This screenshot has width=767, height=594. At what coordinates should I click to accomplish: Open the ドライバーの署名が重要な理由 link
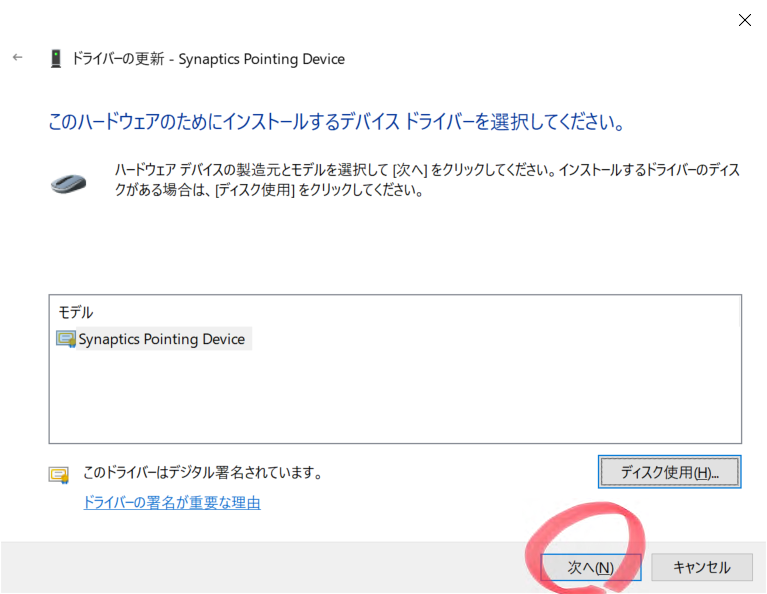(x=172, y=503)
